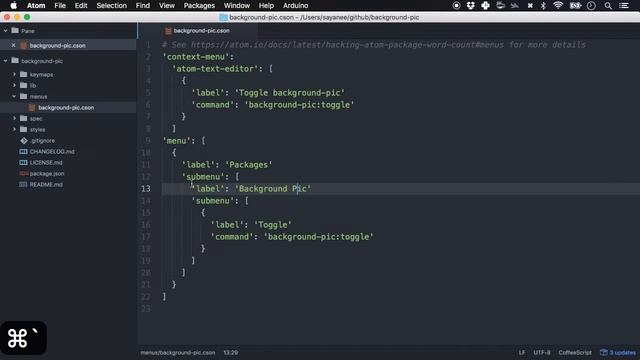The image size is (640, 360).
Task: Click menus/background-pic.cson path in status bar
Action: (178, 353)
